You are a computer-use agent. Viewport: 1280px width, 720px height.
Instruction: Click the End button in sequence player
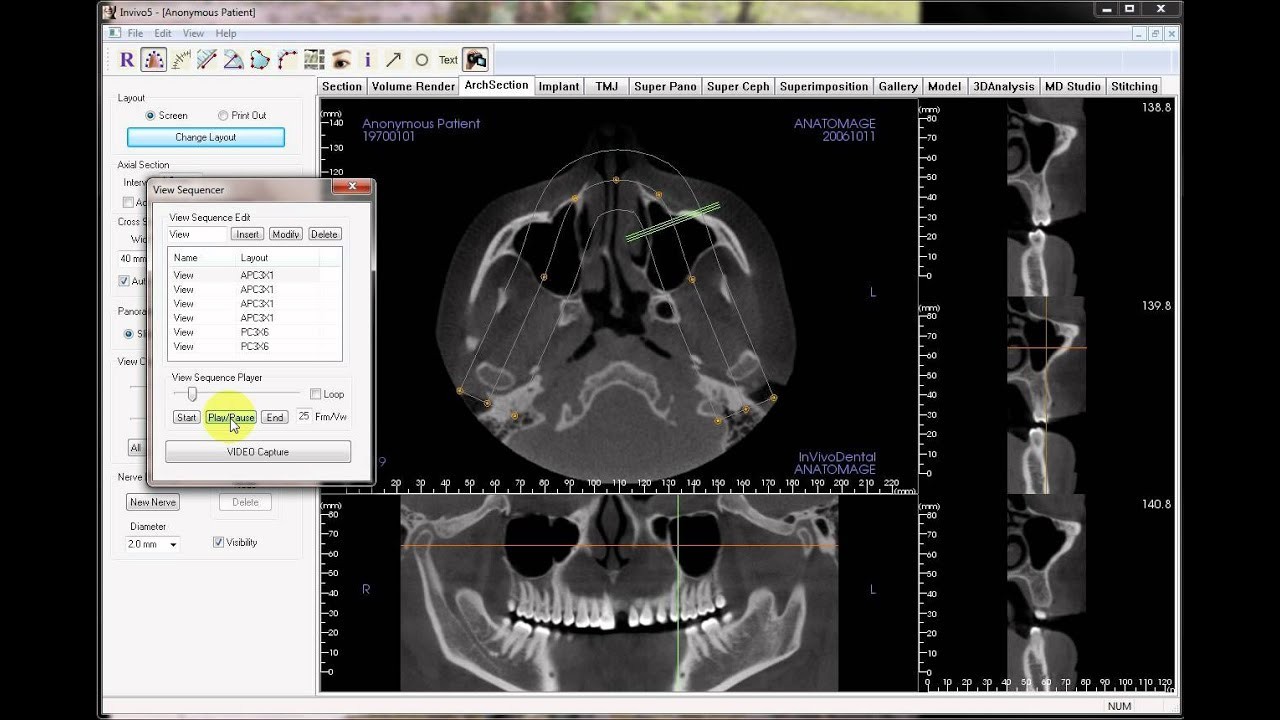tap(275, 417)
